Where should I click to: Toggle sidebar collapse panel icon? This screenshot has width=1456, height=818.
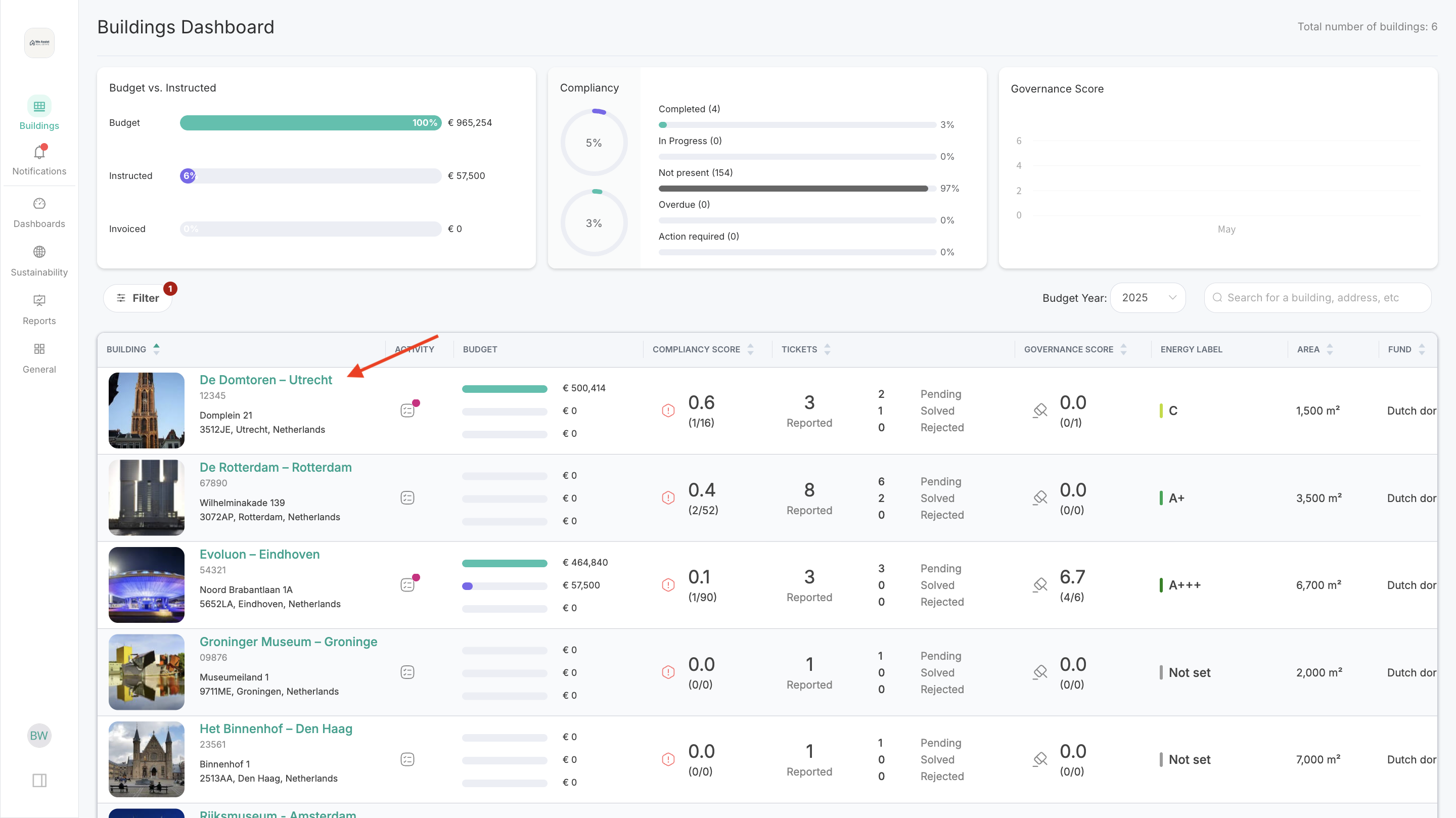[x=39, y=780]
